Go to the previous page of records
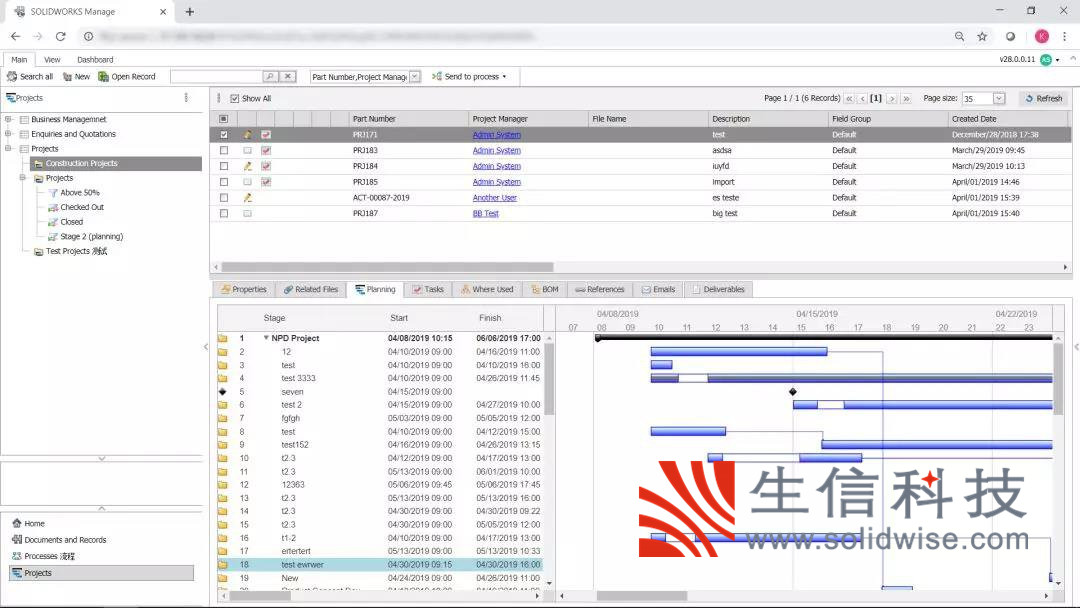Screen dimensions: 1080x608 pyautogui.click(x=862, y=98)
